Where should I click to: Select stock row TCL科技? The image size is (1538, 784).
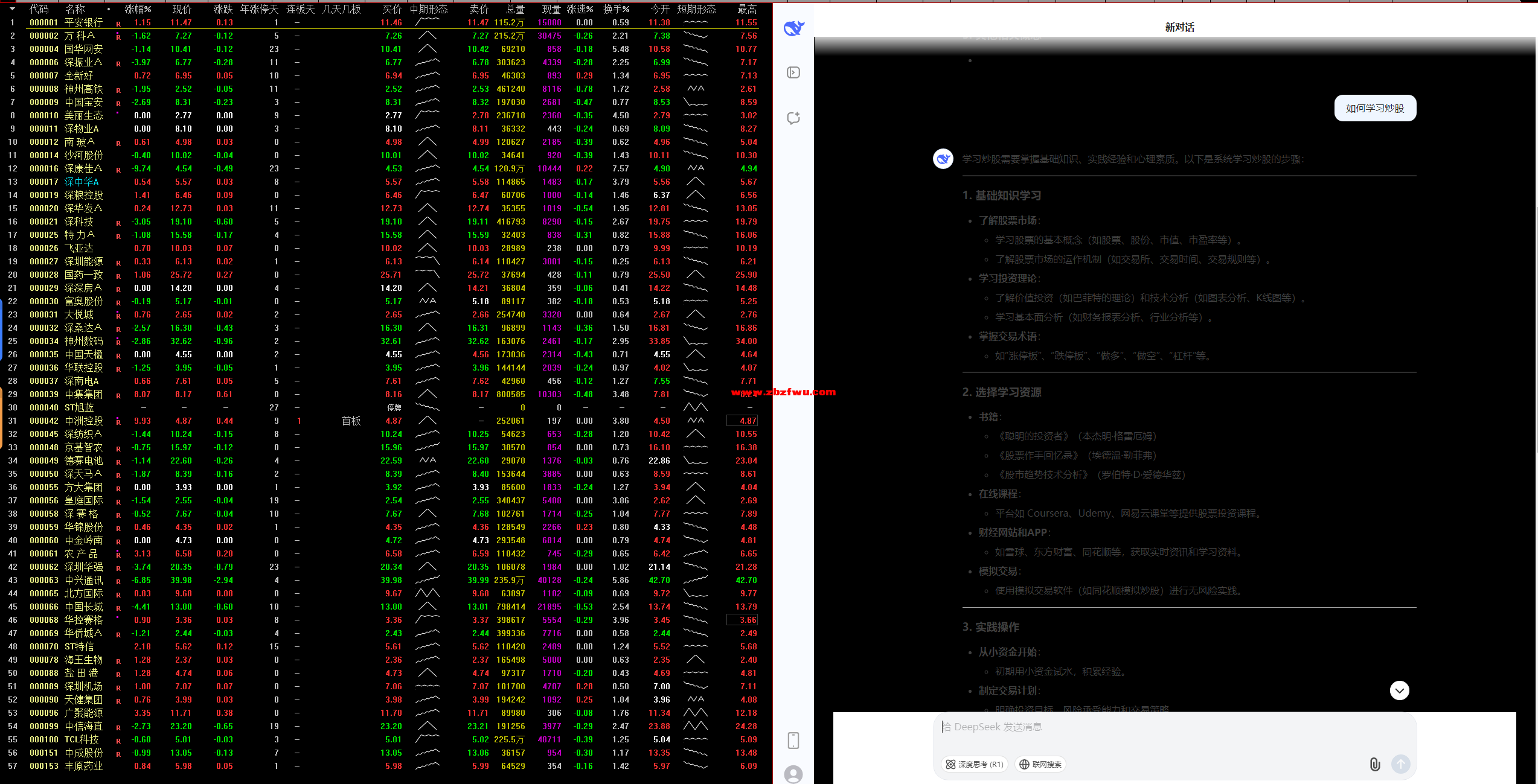click(385, 739)
